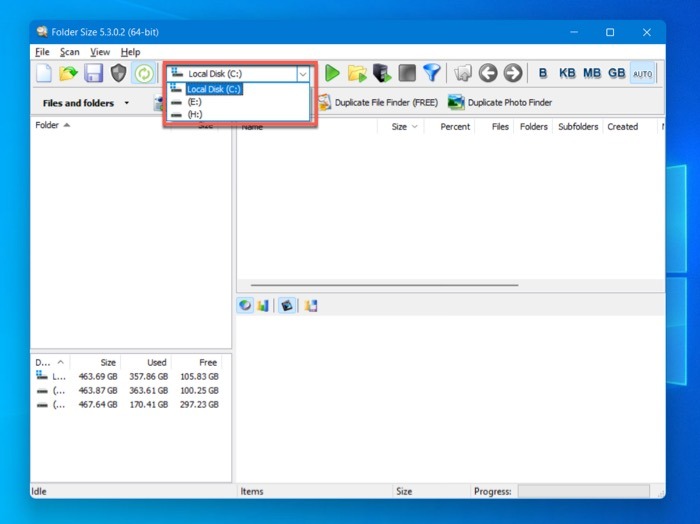Open the View menu
Image resolution: width=700 pixels, height=524 pixels.
[100, 52]
